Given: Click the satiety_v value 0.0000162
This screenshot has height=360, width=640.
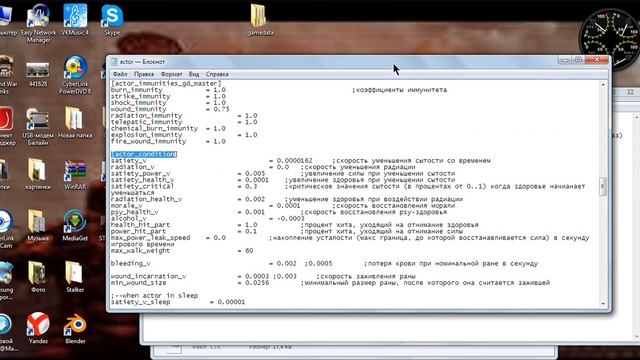Looking at the screenshot, I should (x=294, y=161).
